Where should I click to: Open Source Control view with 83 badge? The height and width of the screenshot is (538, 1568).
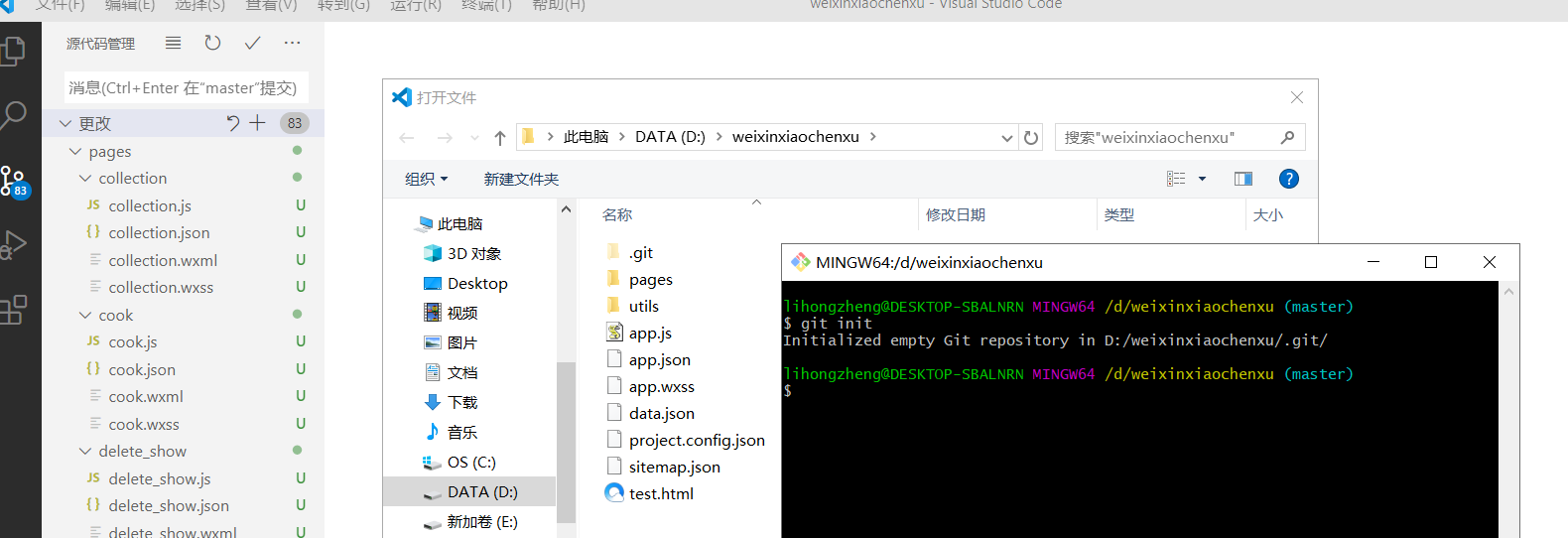14,182
